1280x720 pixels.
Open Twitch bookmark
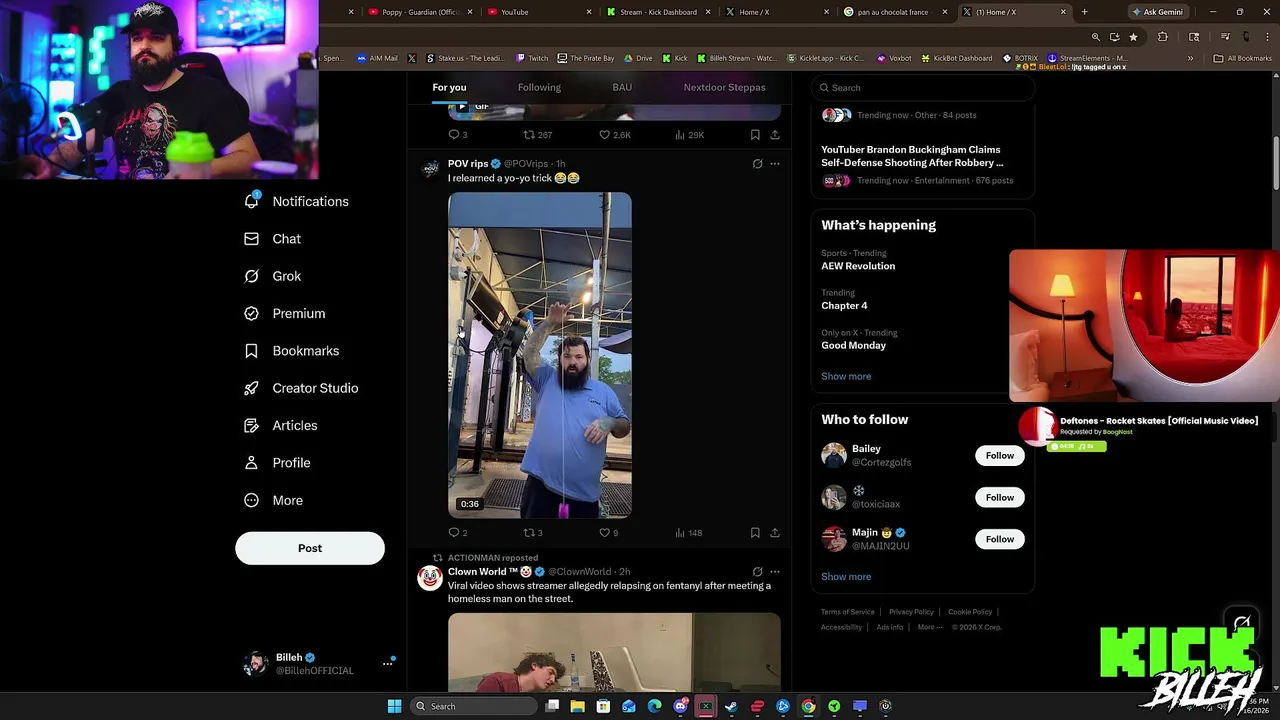tap(532, 58)
